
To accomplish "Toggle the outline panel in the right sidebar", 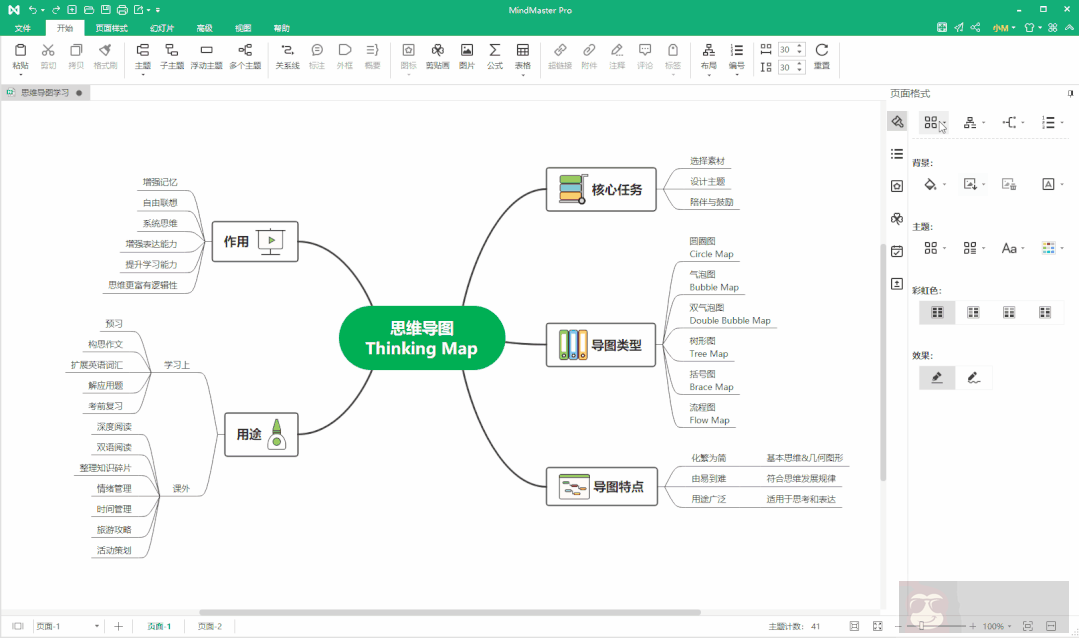I will [x=896, y=153].
